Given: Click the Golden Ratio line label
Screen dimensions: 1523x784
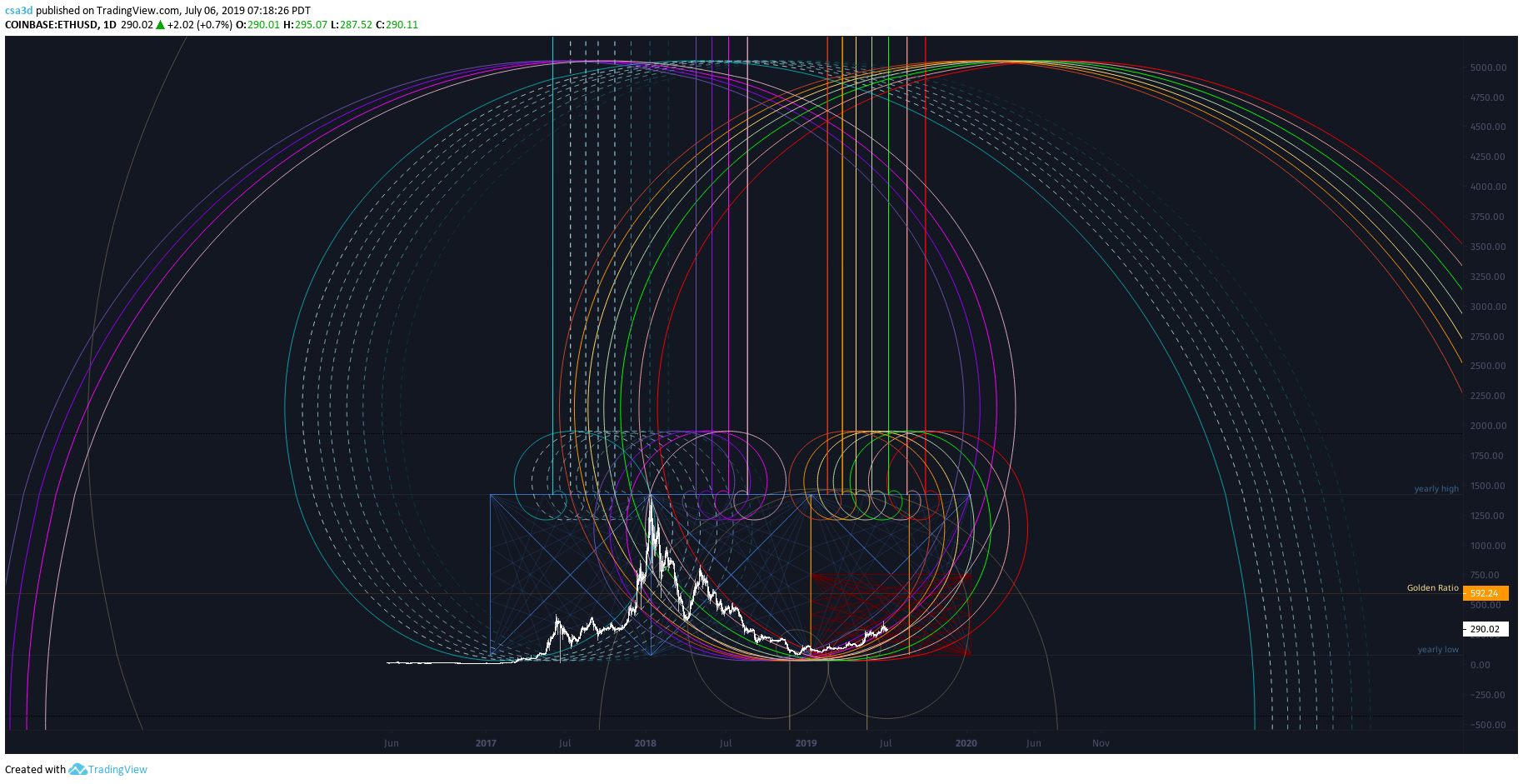Looking at the screenshot, I should [1433, 588].
